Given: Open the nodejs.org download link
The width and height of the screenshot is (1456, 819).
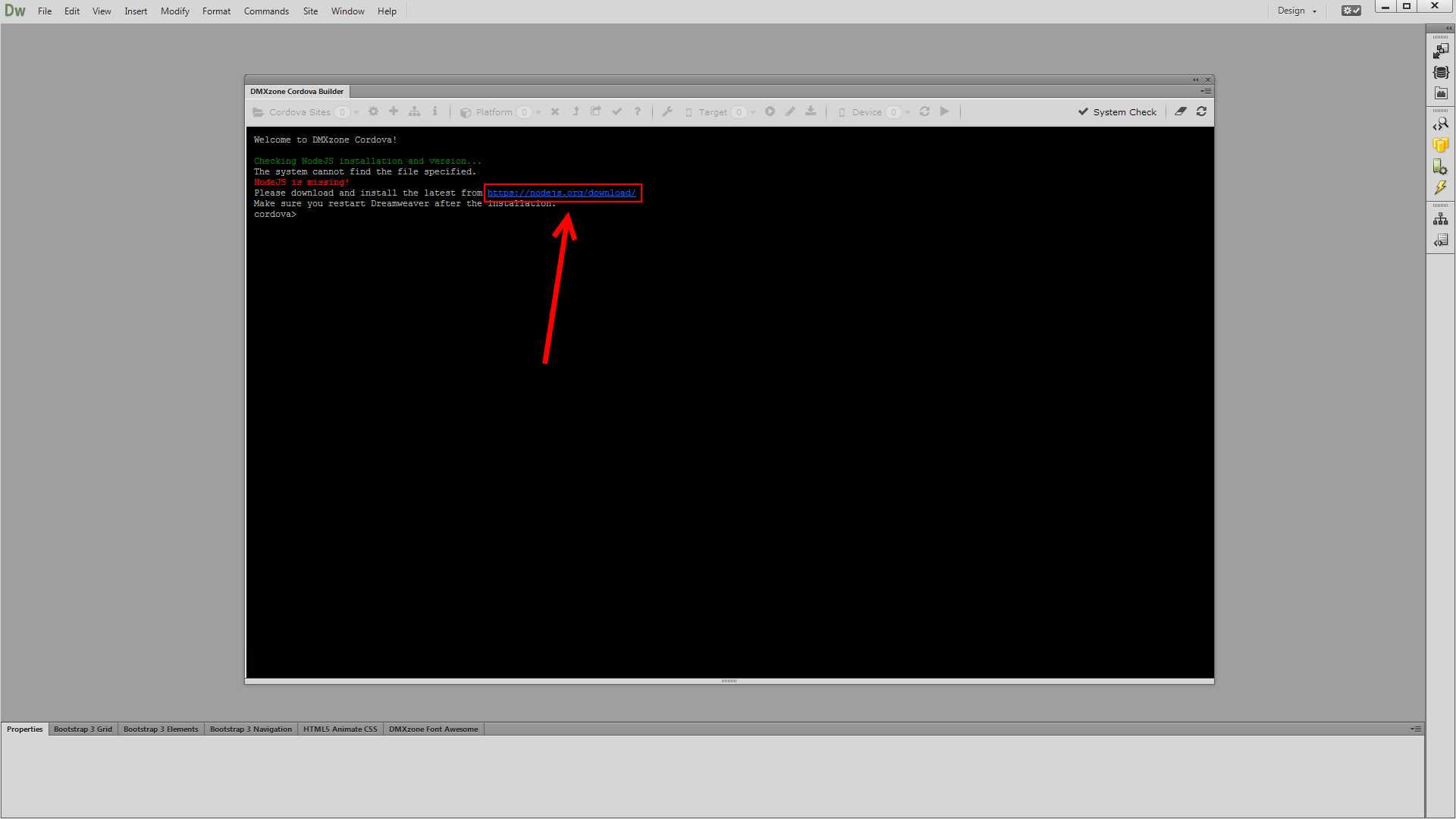Looking at the screenshot, I should click(561, 193).
